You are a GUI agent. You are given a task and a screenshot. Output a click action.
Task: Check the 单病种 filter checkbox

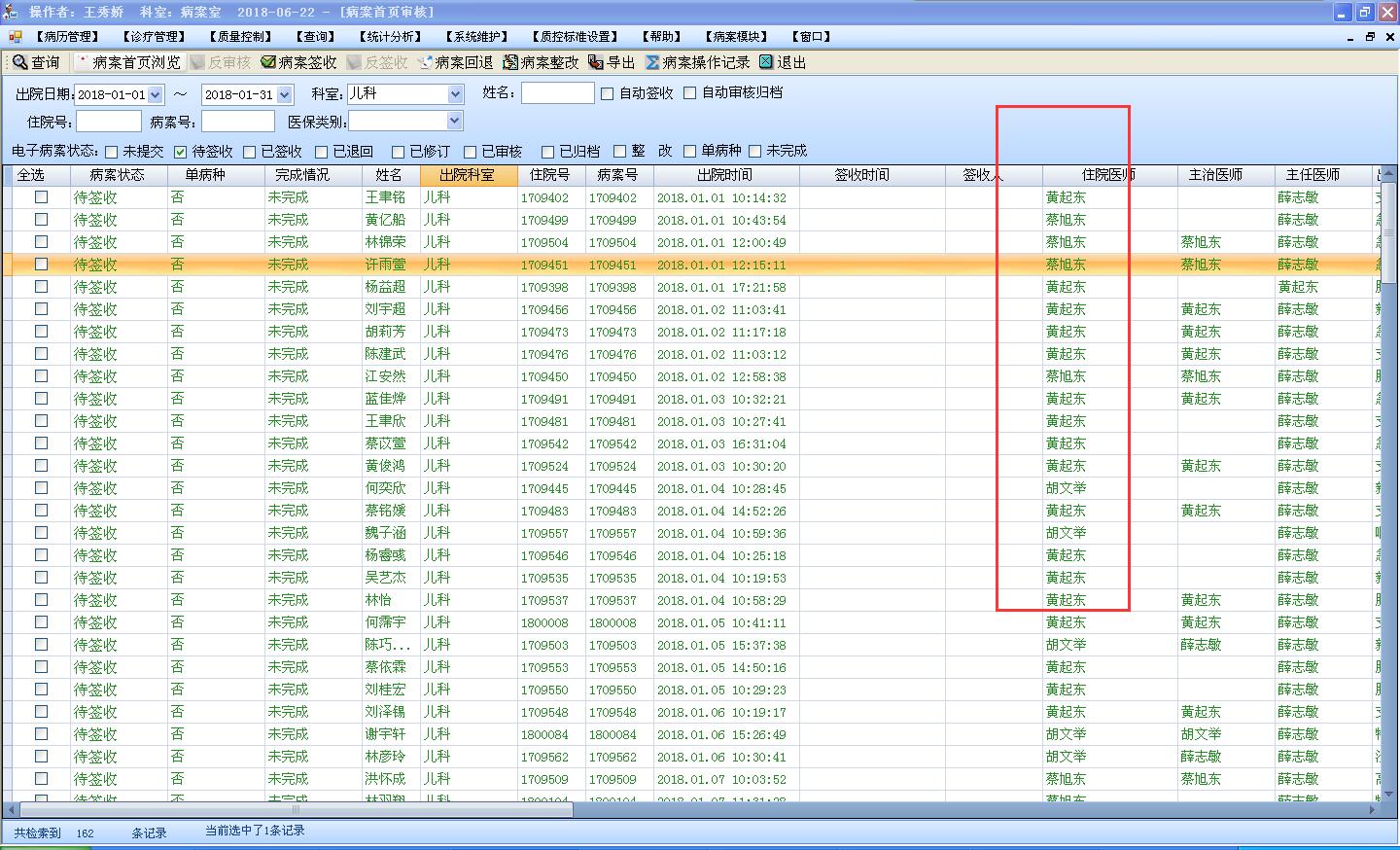[x=690, y=152]
